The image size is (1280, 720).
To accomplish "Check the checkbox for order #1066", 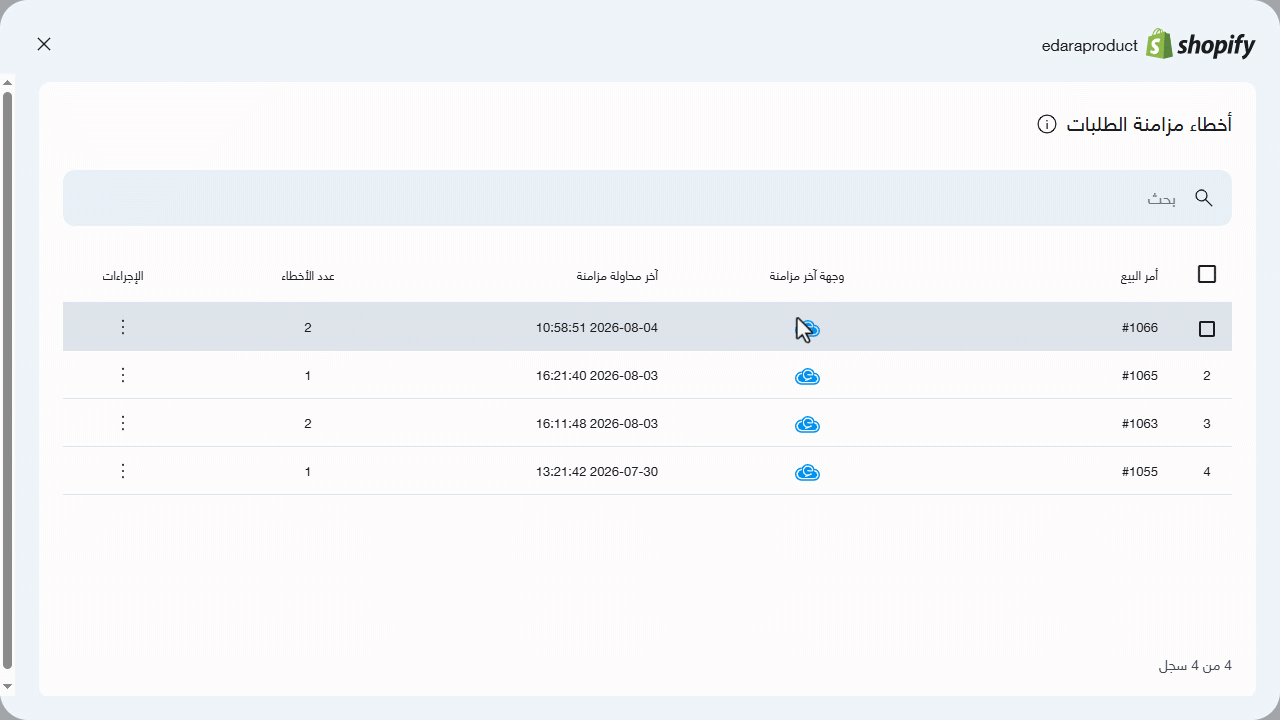I will (x=1207, y=328).
